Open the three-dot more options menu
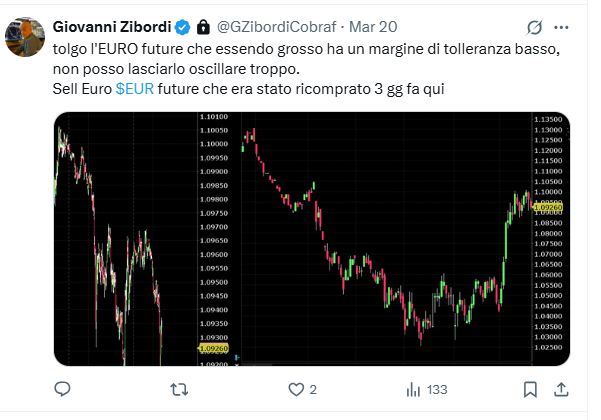Viewport: 601px width, 420px height. tap(561, 27)
